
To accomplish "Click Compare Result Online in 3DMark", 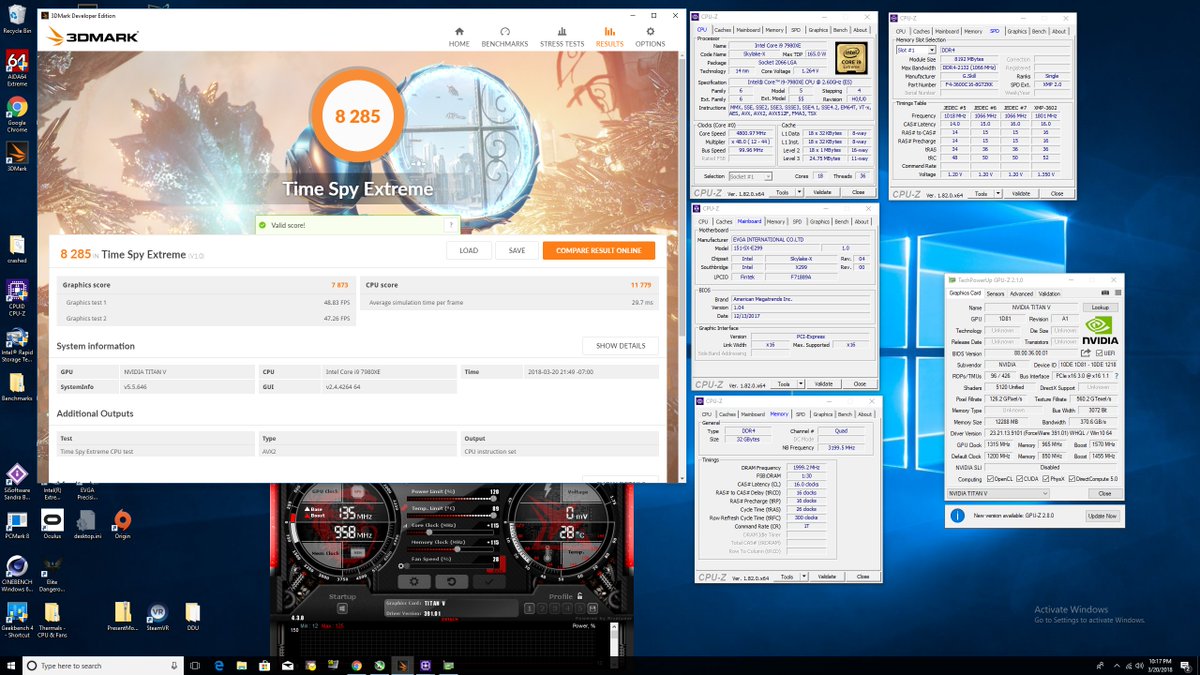I will click(x=598, y=251).
